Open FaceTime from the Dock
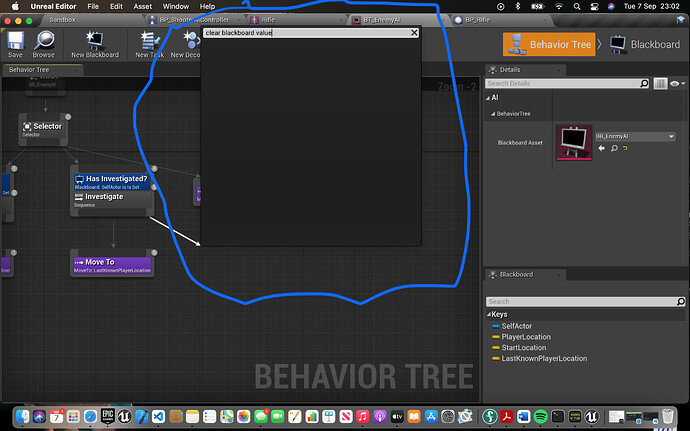The image size is (690, 431). pyautogui.click(x=278, y=416)
